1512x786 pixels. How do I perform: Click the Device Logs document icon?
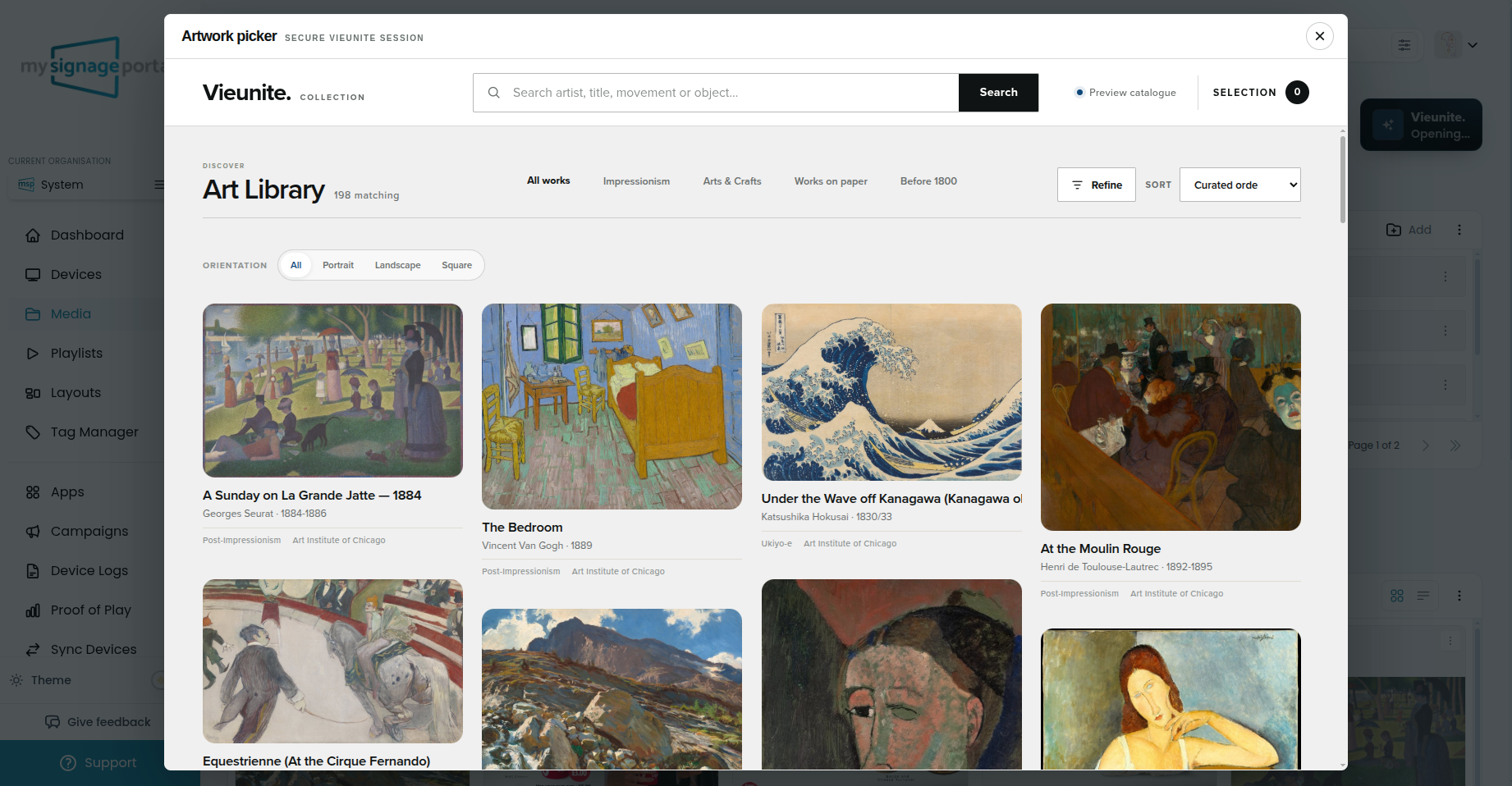pos(33,571)
